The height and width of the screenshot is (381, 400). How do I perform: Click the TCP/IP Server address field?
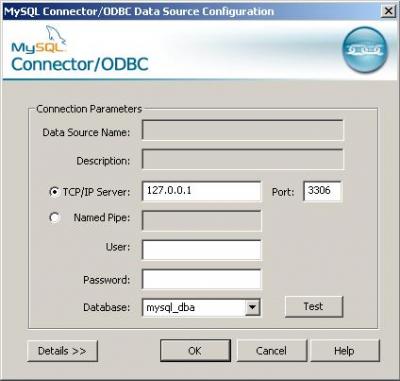202,191
